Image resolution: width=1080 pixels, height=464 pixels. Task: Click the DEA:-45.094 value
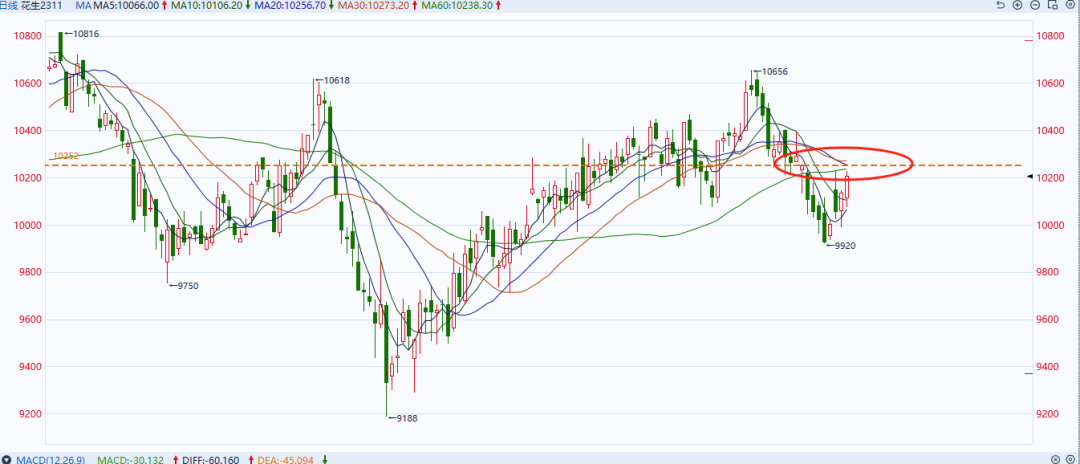click(x=287, y=459)
